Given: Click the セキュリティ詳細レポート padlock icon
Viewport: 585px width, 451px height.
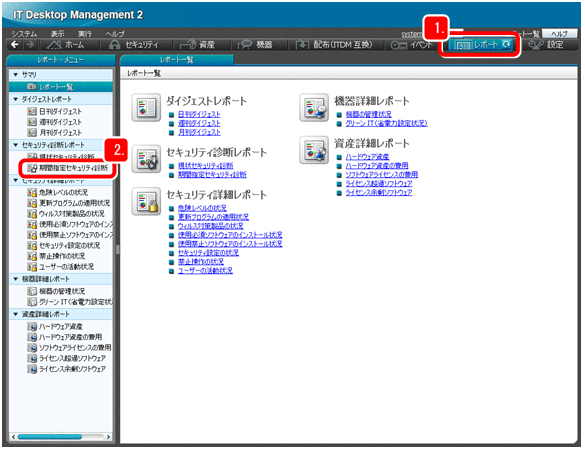Looking at the screenshot, I should 146,201.
